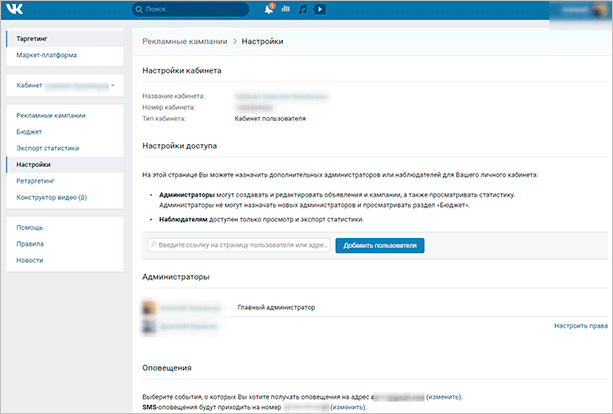
Task: Select the Таргетинг tab
Action: click(x=65, y=39)
